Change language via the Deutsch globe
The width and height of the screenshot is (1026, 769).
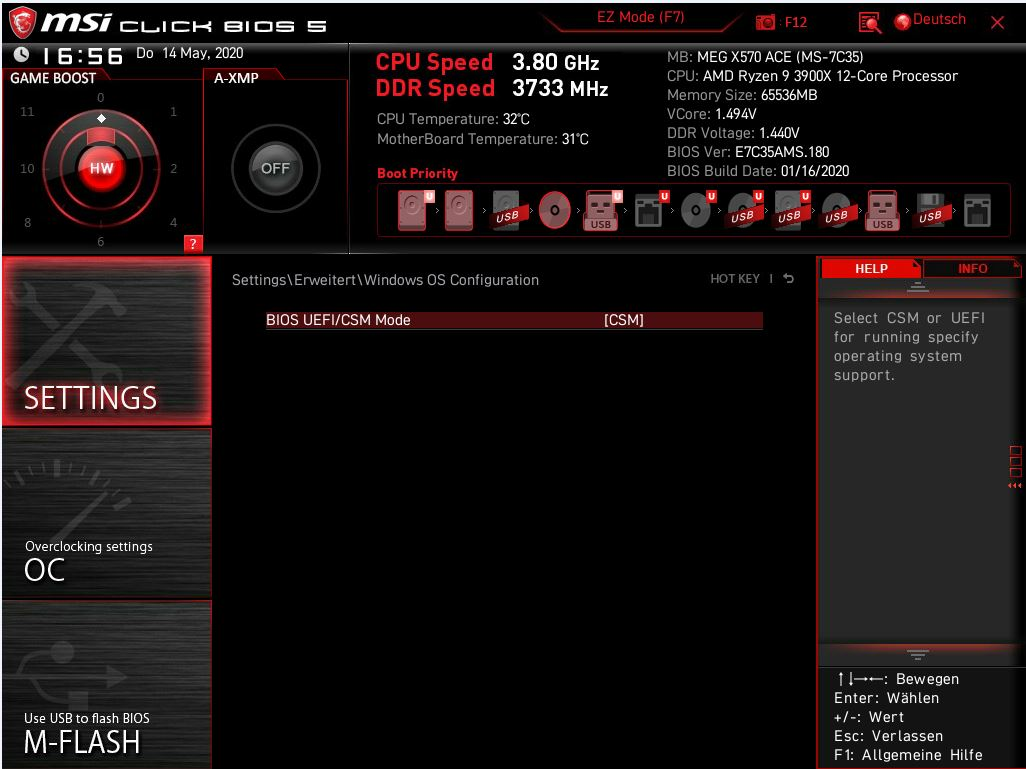point(930,20)
